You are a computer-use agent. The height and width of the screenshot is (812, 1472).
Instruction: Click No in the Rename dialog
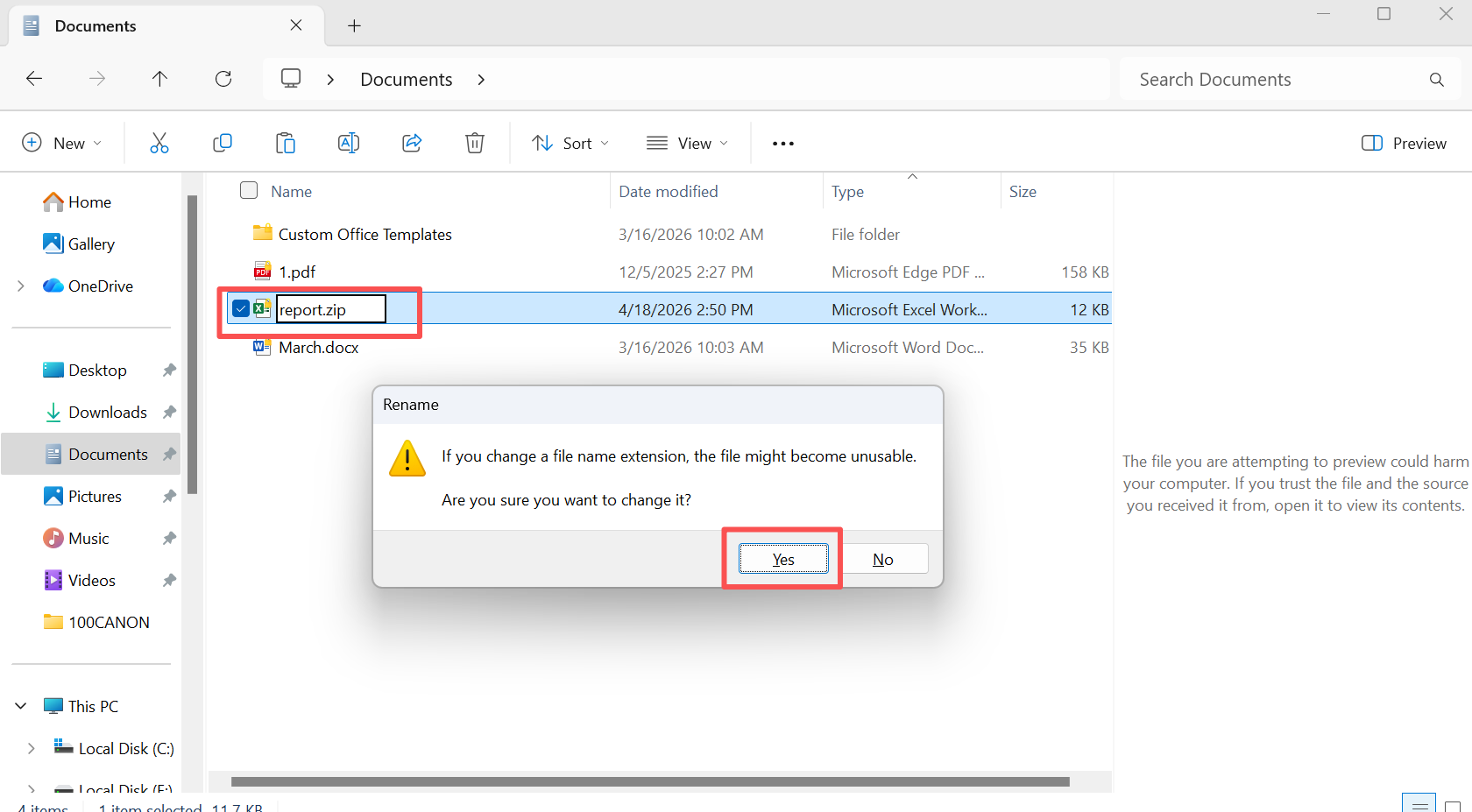[x=882, y=559]
